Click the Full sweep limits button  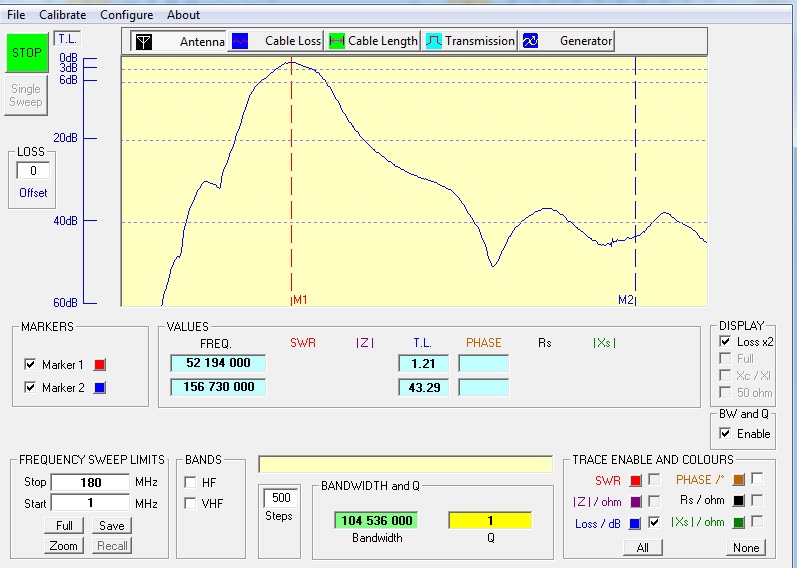tap(64, 525)
